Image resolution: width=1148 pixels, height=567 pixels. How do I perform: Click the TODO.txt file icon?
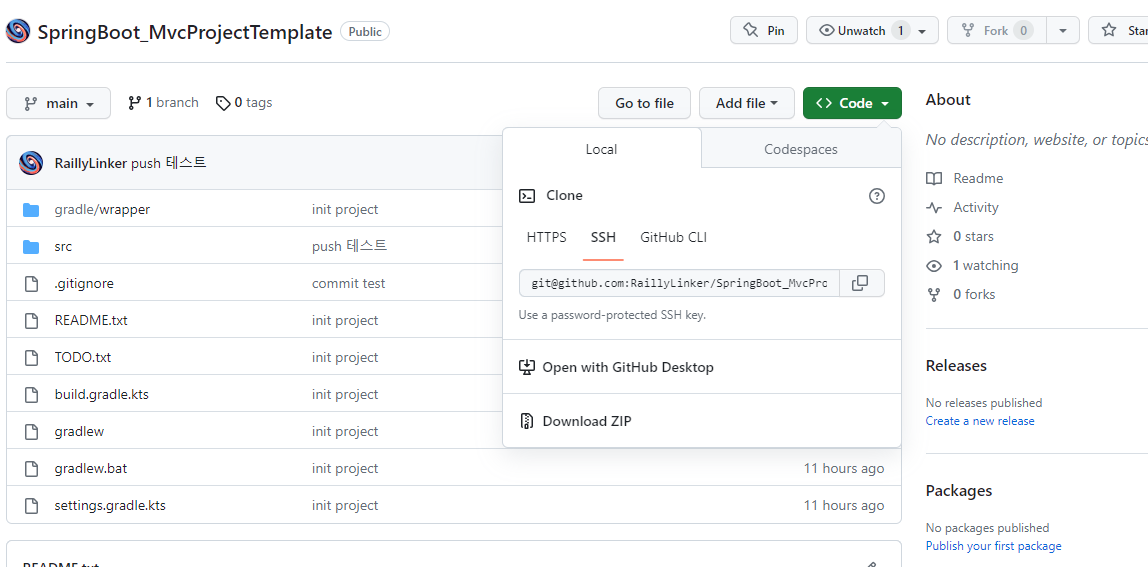tap(31, 357)
